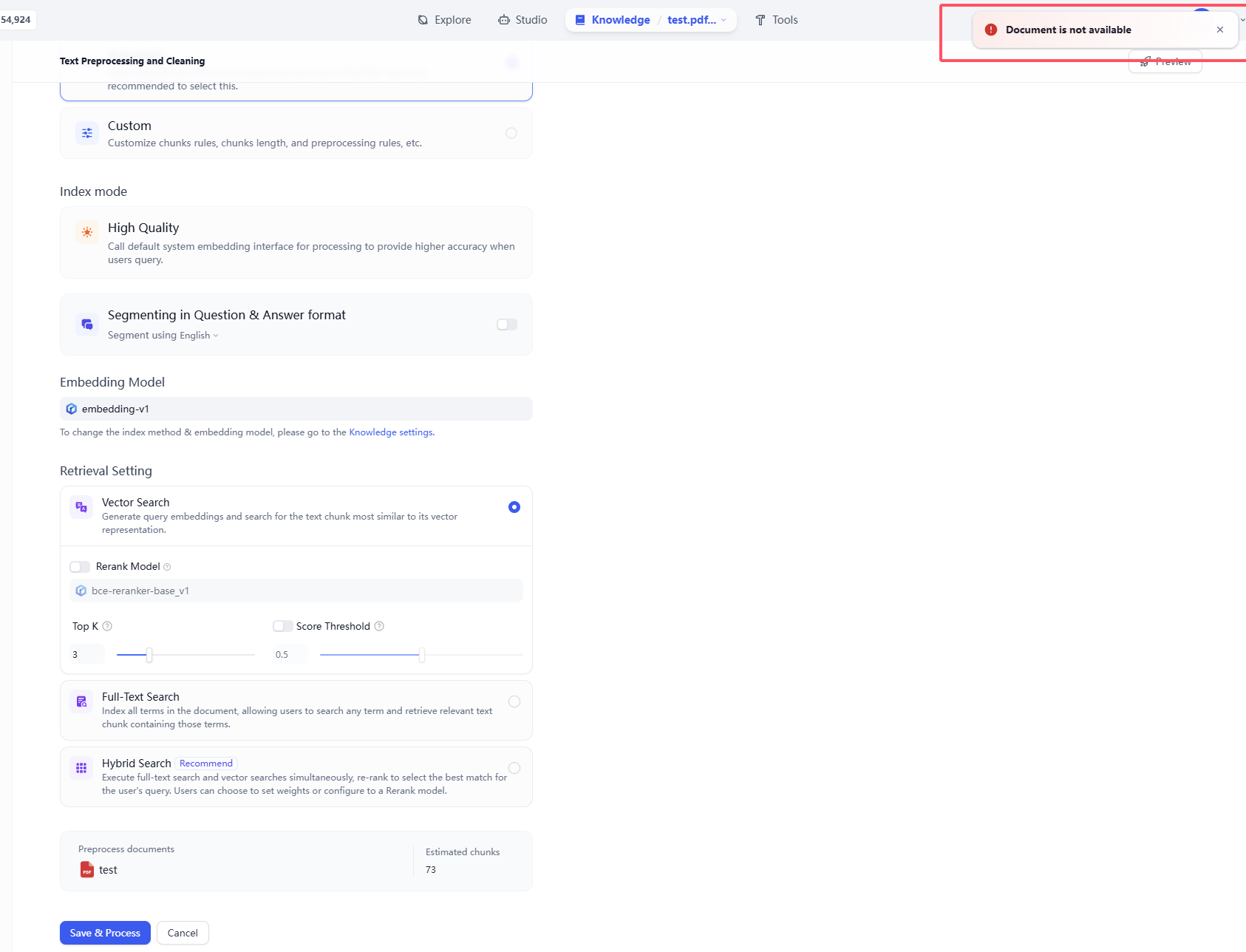Screen dimensions: 1246x952
Task: Click the Question & Answer segmenting icon
Action: 87,324
